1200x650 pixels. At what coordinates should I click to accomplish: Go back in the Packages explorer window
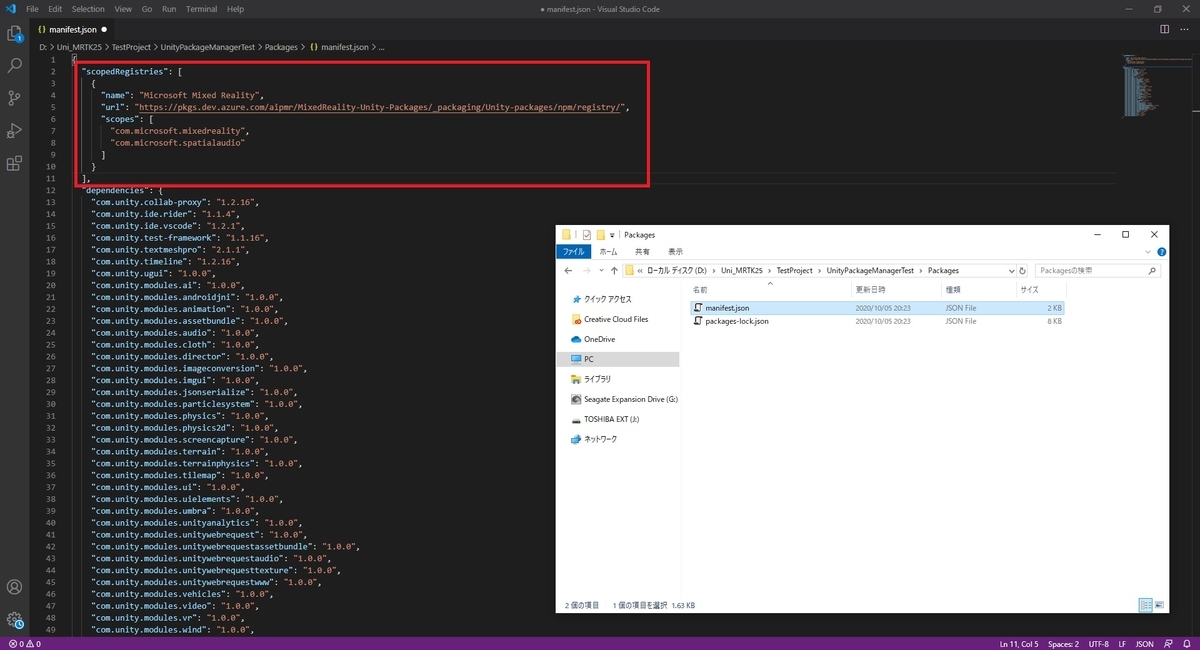coord(569,271)
